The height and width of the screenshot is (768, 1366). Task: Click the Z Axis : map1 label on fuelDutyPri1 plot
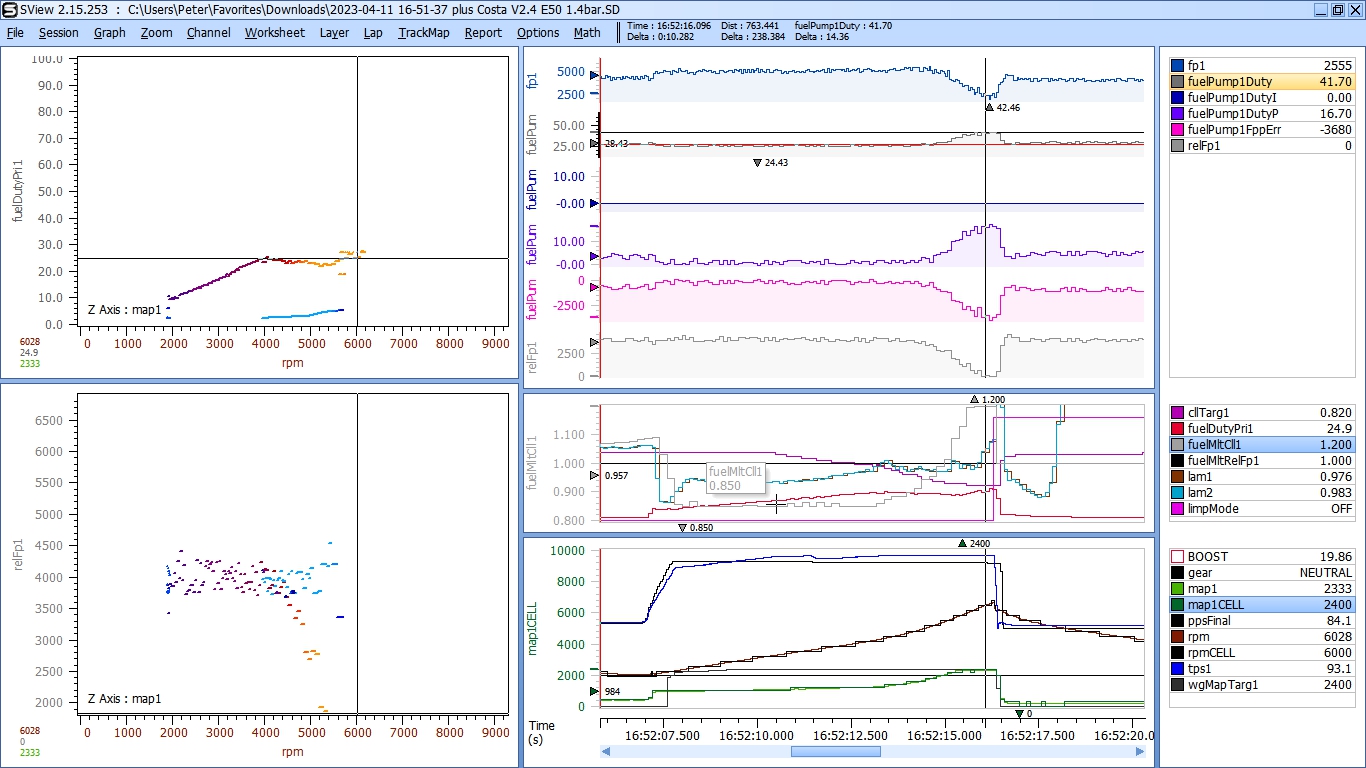[x=124, y=310]
